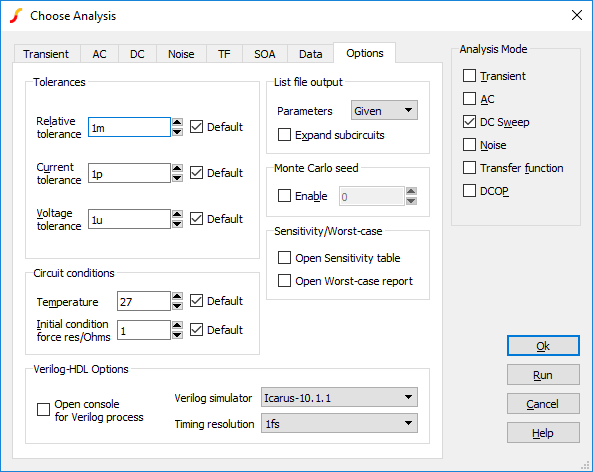This screenshot has width=593, height=472.
Task: Enable the Transient analysis mode checkbox
Action: (x=469, y=76)
